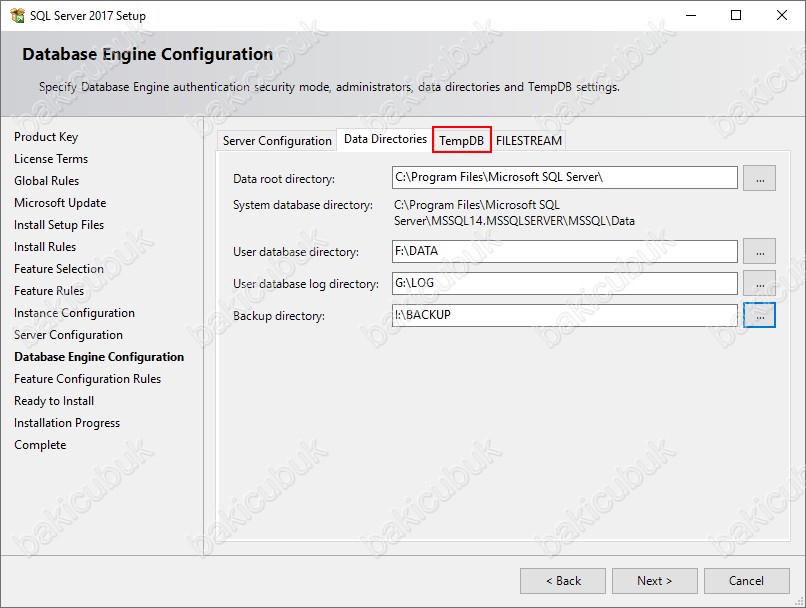
Task: Open the FILESTREAM tab
Action: point(529,141)
